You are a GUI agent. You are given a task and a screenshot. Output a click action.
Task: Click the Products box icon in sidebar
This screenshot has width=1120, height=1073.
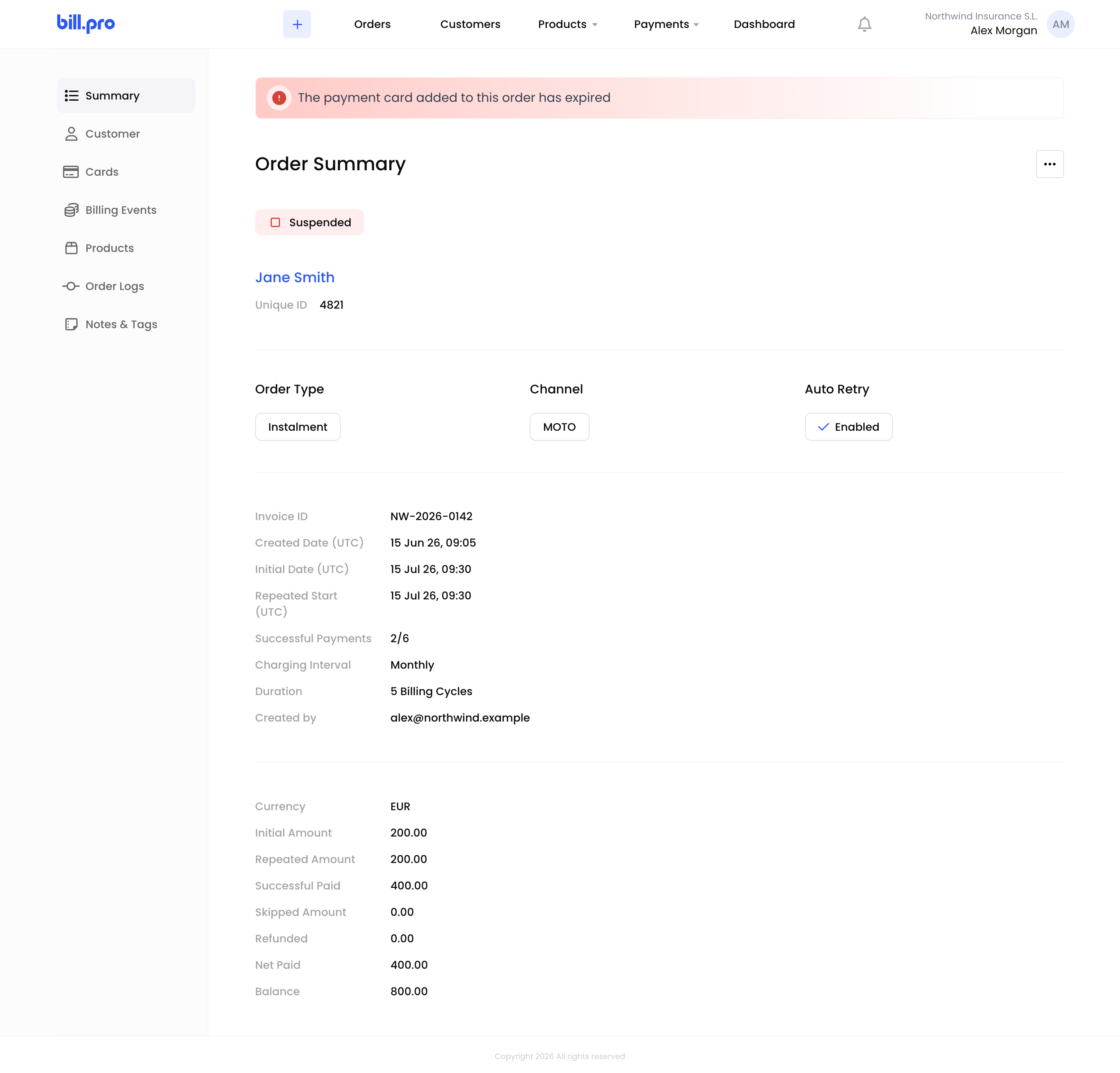[x=72, y=248]
